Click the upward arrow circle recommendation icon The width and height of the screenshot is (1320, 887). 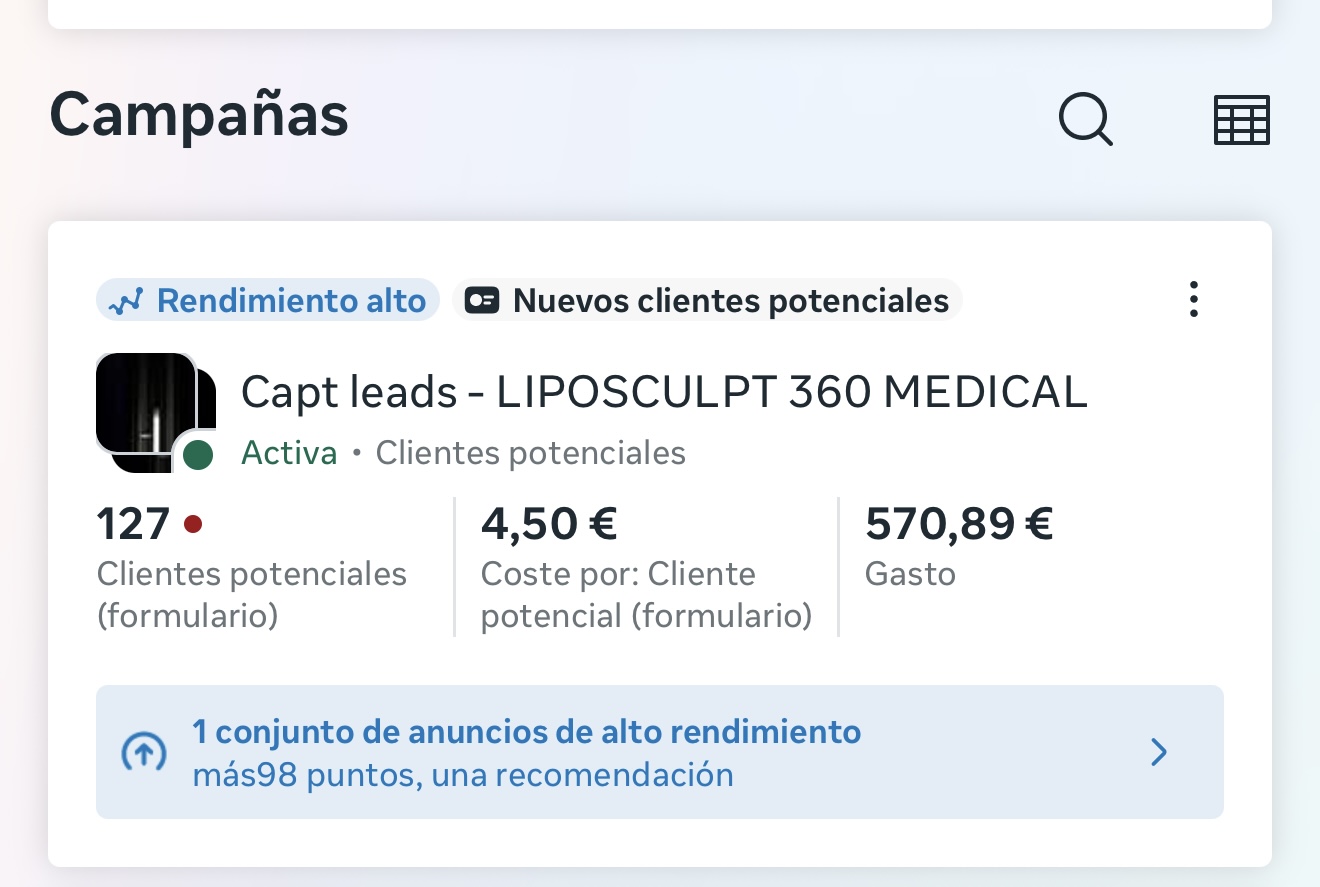(143, 752)
